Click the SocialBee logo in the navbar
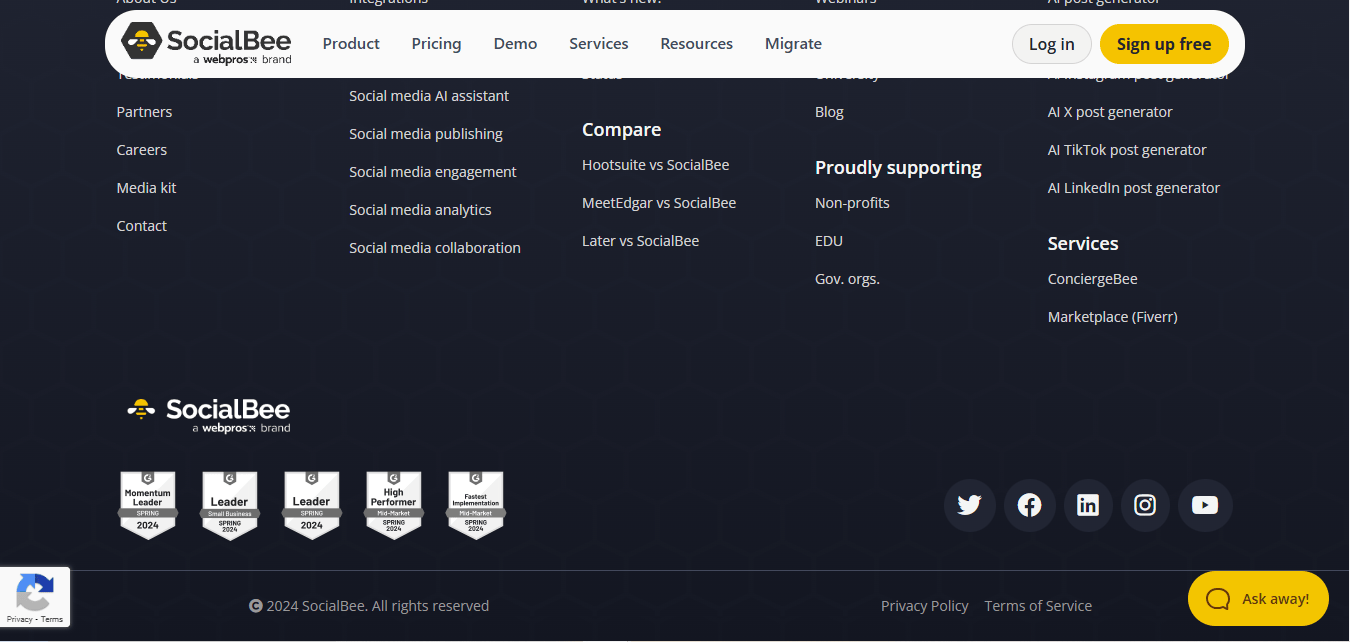This screenshot has height=642, width=1350. point(206,44)
